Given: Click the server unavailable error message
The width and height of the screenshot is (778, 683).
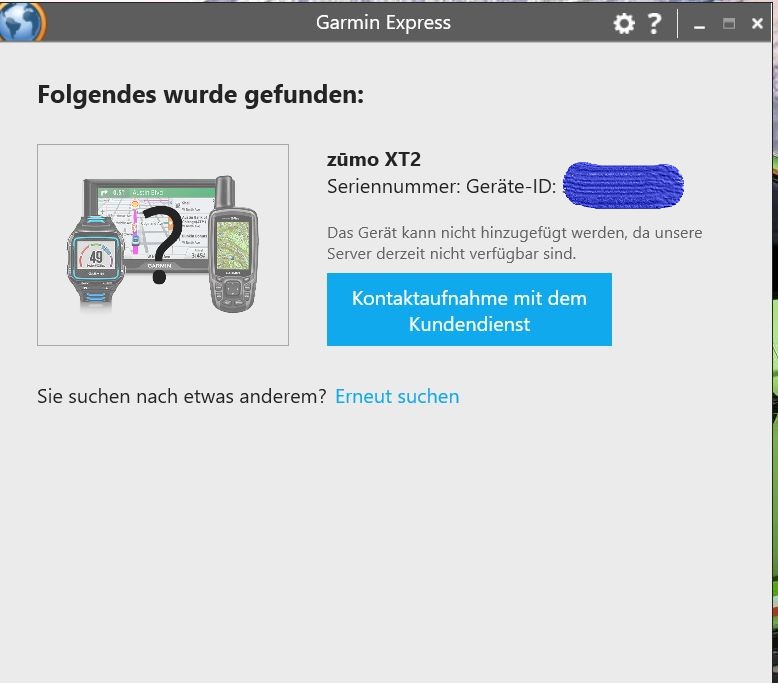Looking at the screenshot, I should point(514,243).
